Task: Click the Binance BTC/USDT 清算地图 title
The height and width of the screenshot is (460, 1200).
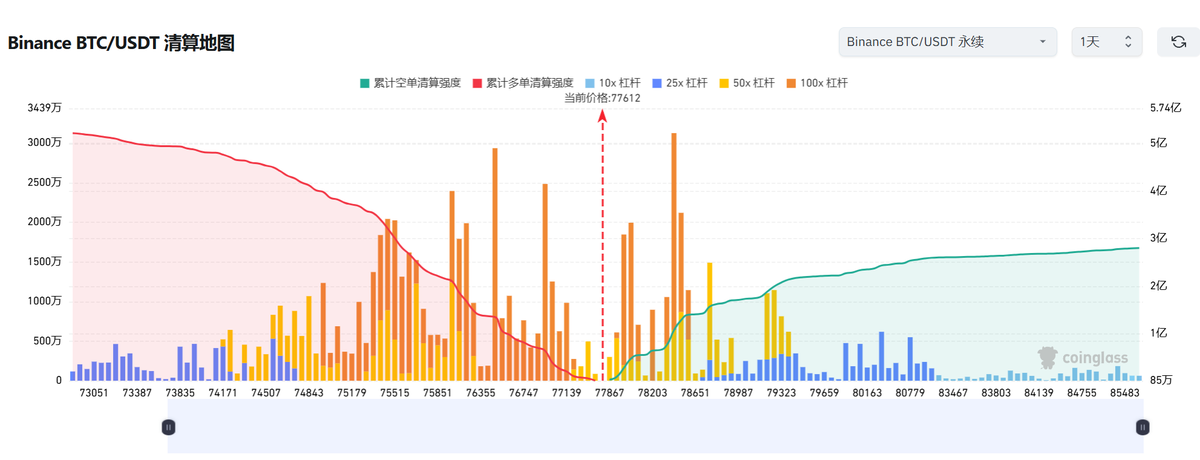Action: pyautogui.click(x=121, y=43)
